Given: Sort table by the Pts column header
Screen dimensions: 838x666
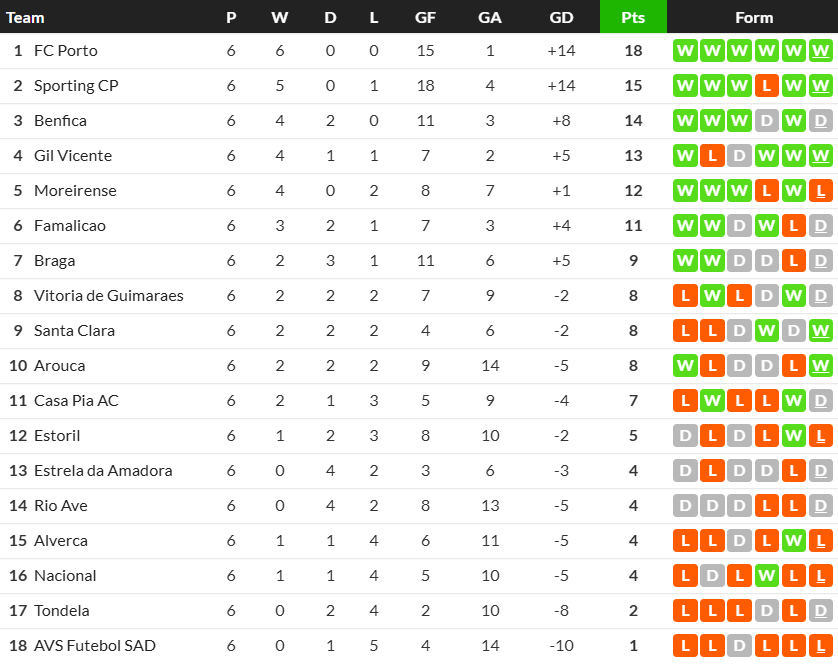Looking at the screenshot, I should click(633, 17).
